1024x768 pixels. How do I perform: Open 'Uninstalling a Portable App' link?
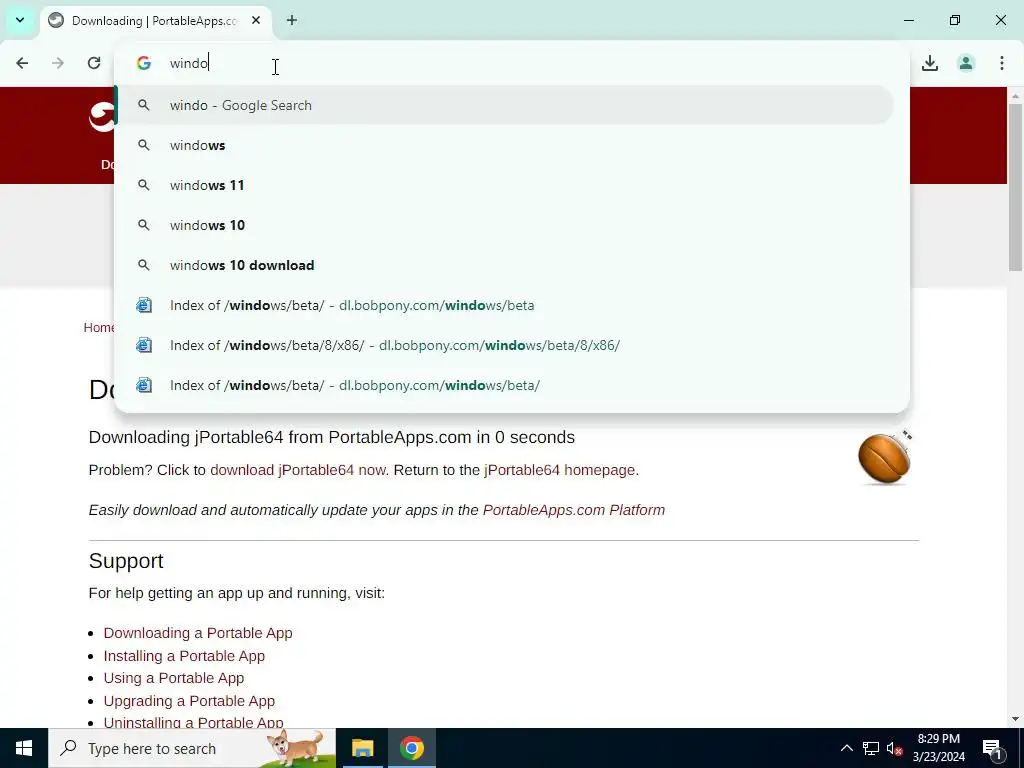coord(193,722)
